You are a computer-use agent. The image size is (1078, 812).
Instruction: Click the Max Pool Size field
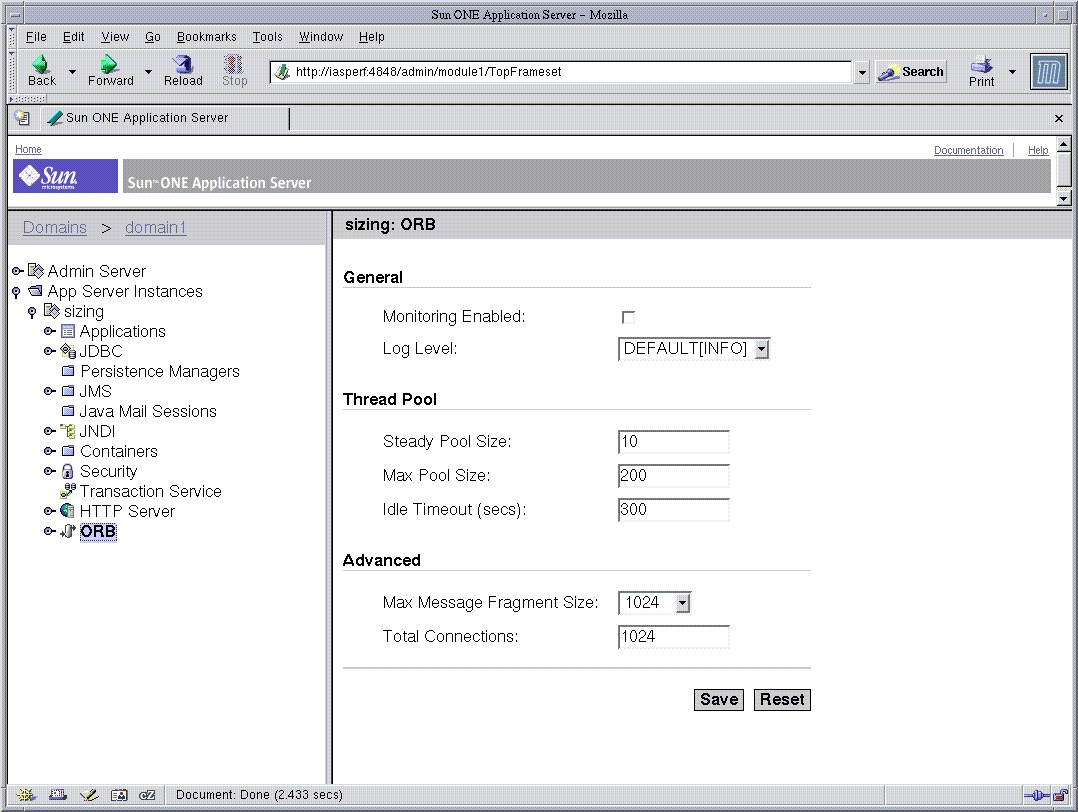(674, 476)
